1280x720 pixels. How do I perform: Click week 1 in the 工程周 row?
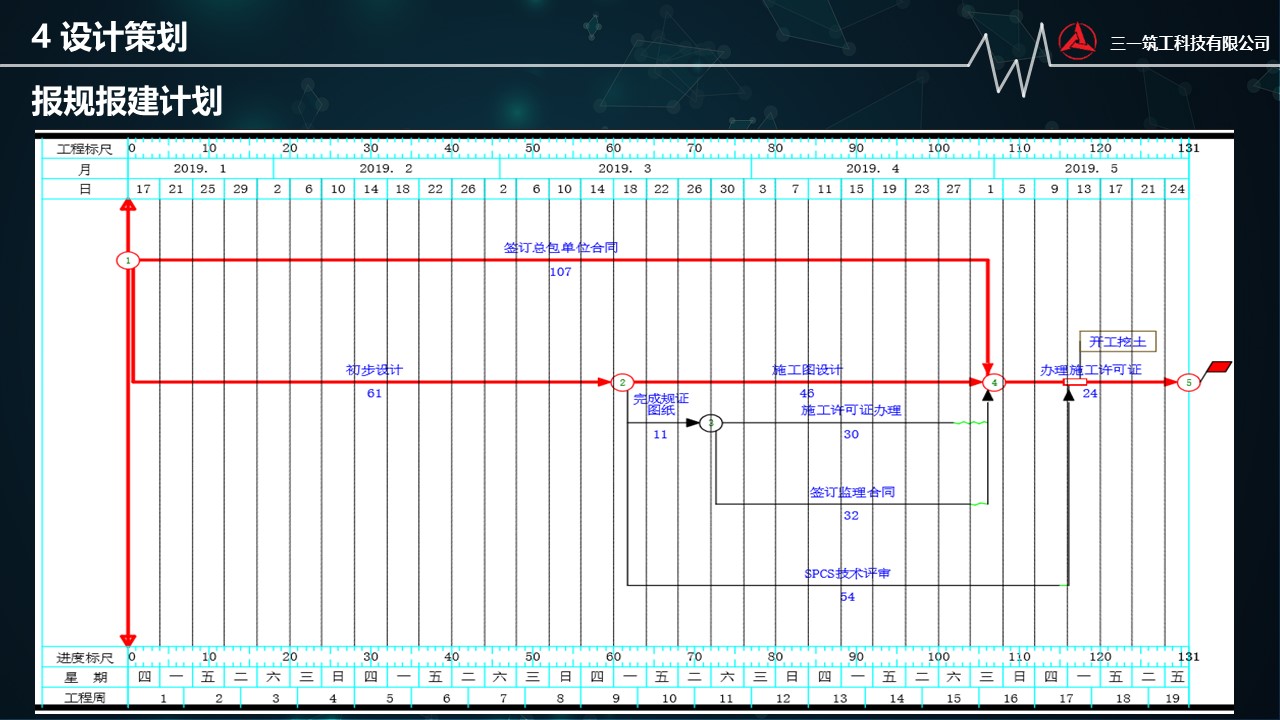tap(162, 697)
